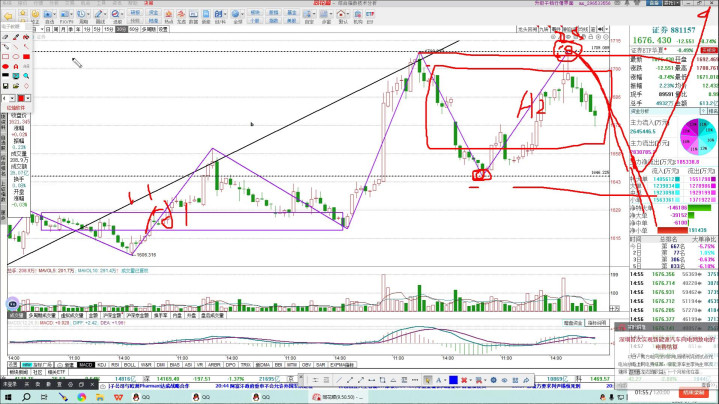Screen dimensions: 719x404
Task: Expand the globe icon dropdown arrow
Action: coord(242,15)
